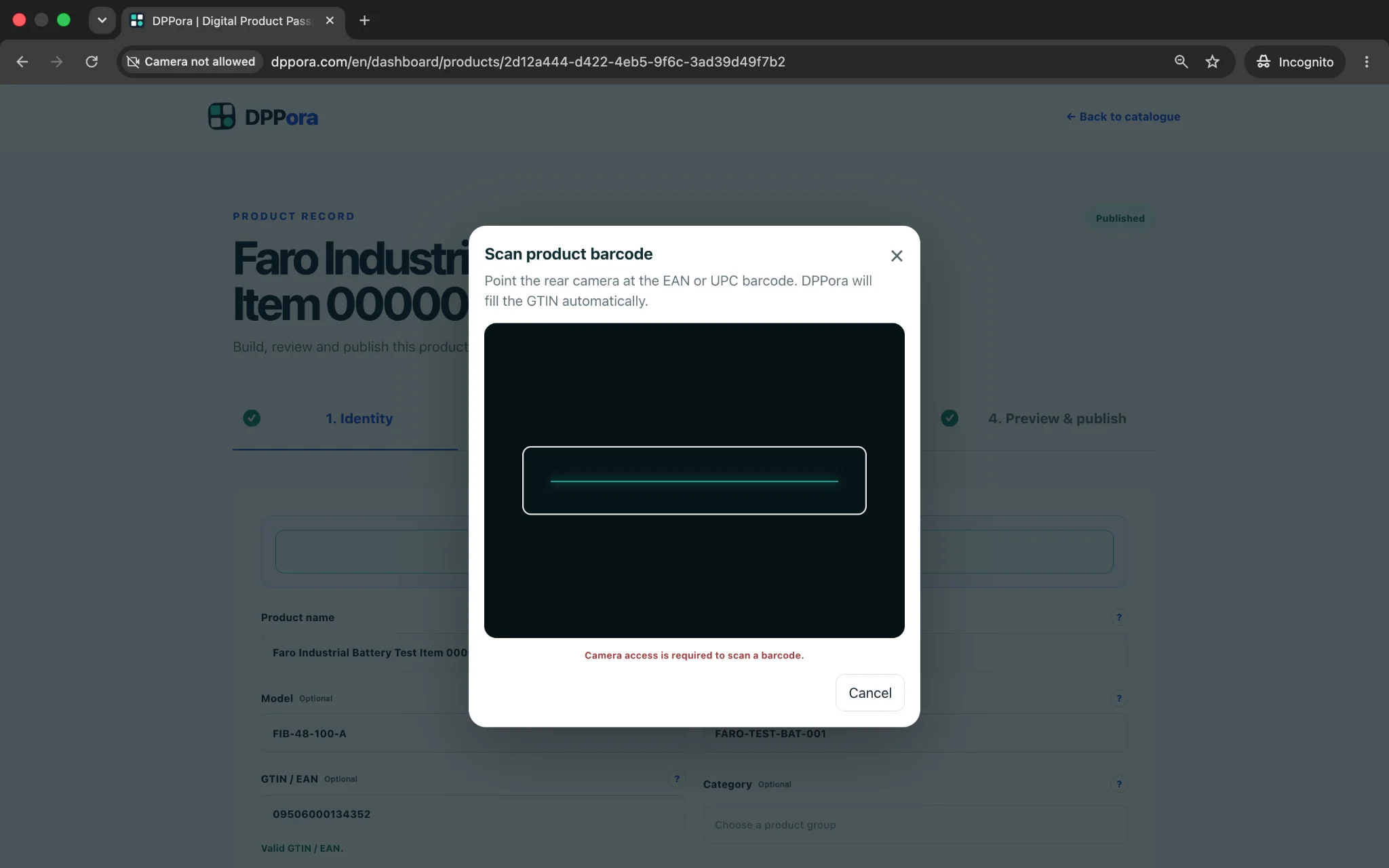Follow the Back to catalogue link
Image resolution: width=1389 pixels, height=868 pixels.
1123,117
